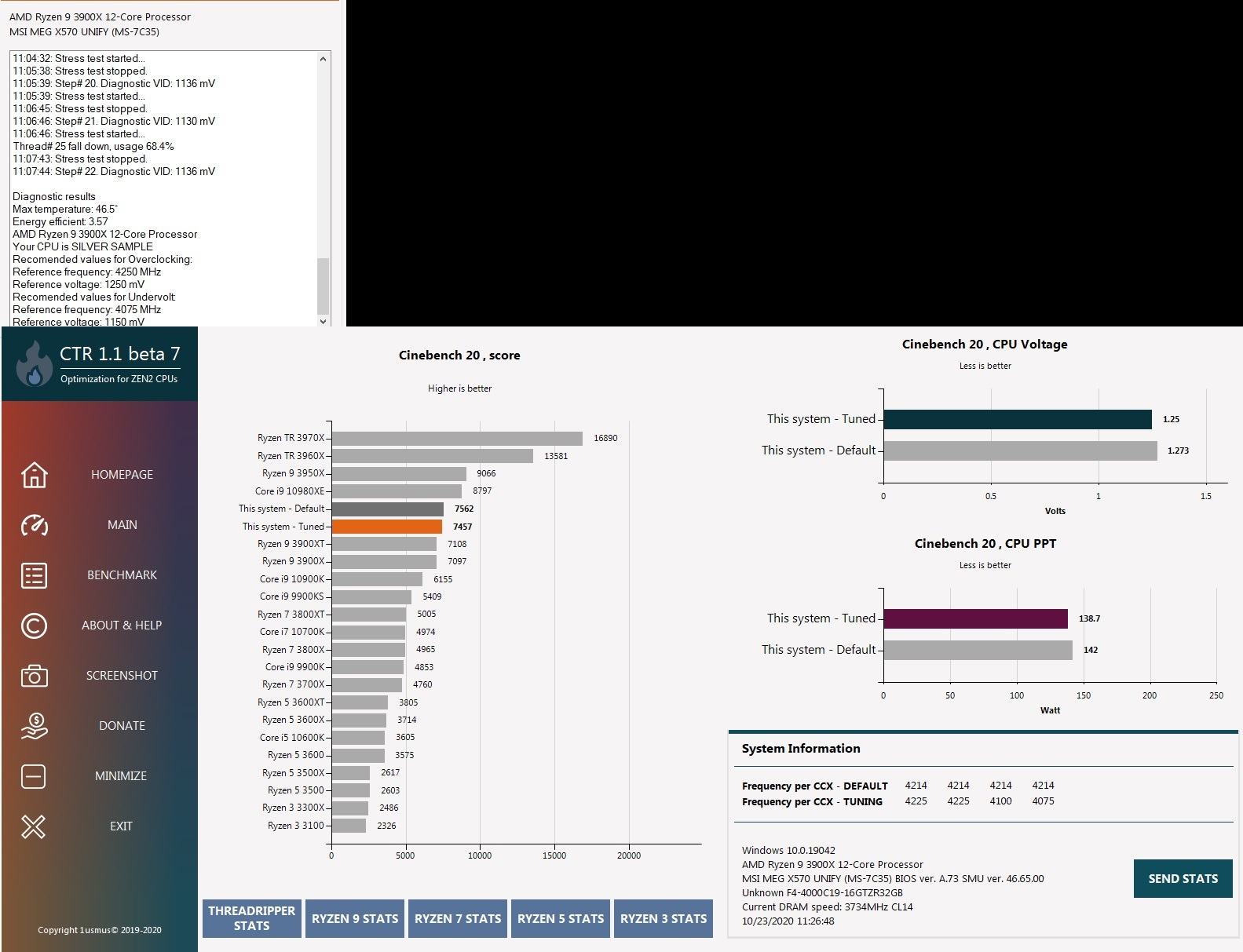Click the Exit cross icon in sidebar
Viewport: 1243px width, 952px height.
click(x=34, y=826)
